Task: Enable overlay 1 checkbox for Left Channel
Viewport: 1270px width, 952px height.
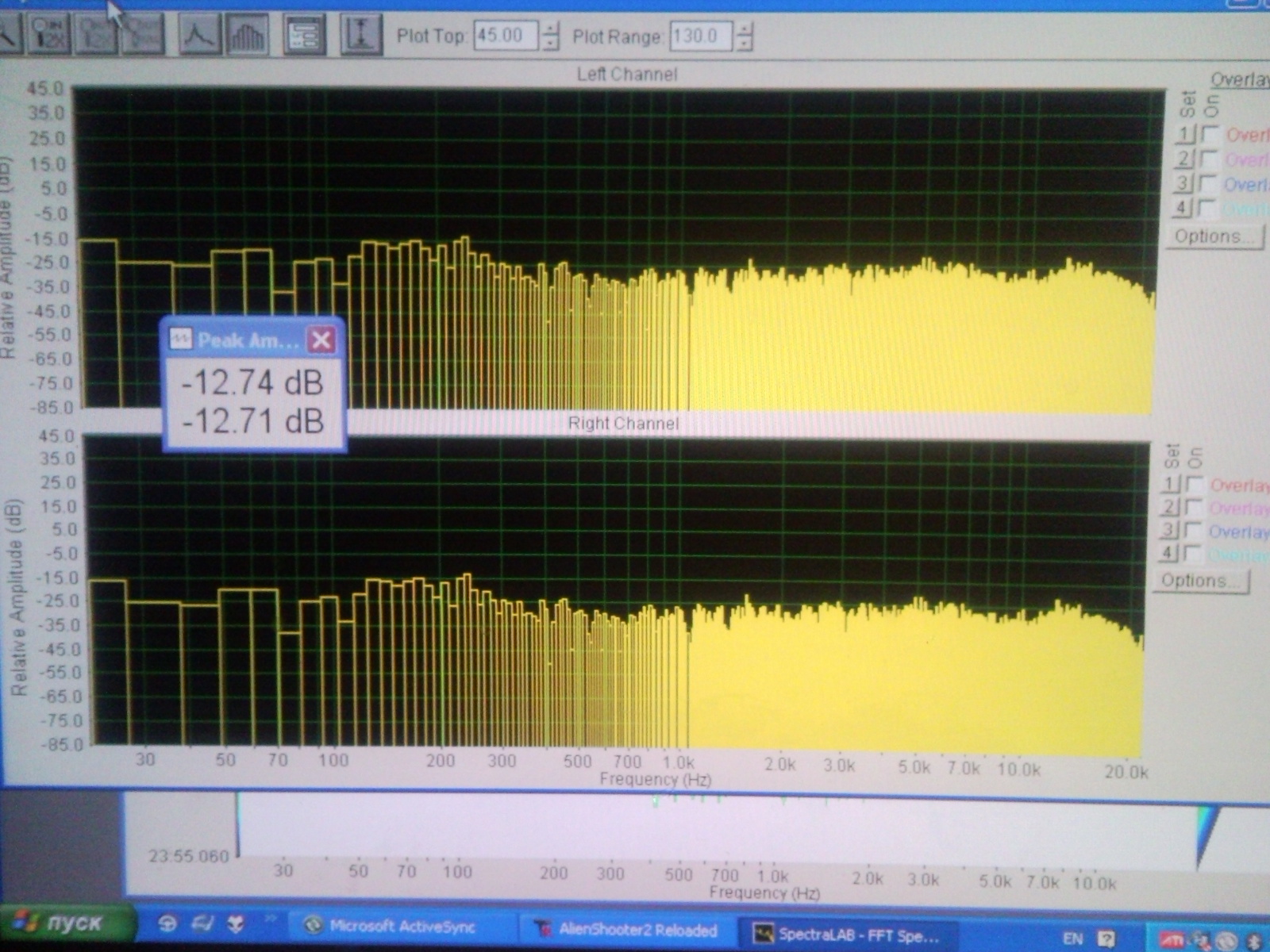Action: click(1211, 134)
